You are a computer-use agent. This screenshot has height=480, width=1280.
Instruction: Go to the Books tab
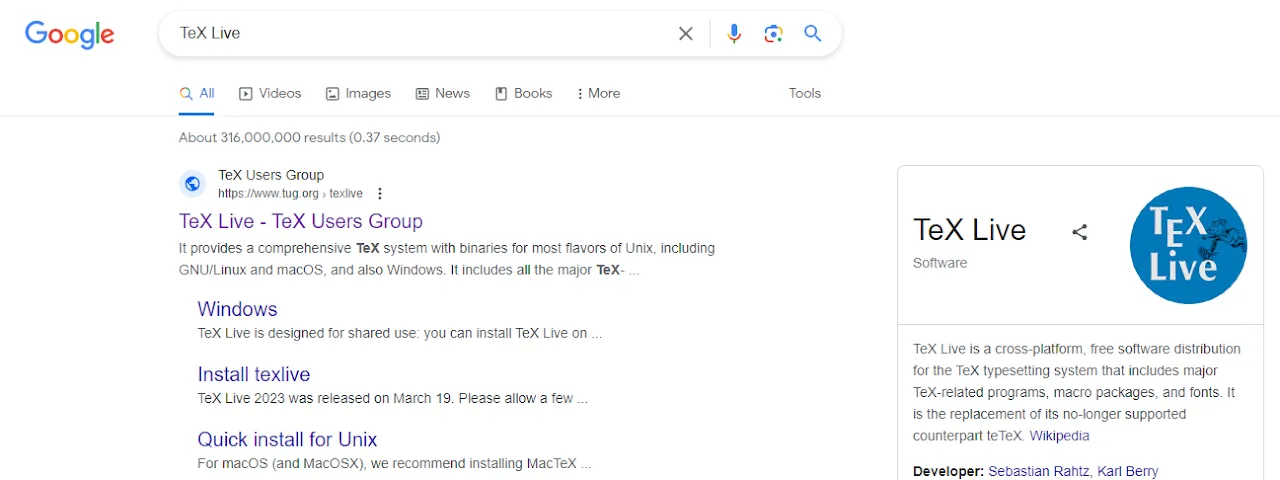click(x=523, y=93)
